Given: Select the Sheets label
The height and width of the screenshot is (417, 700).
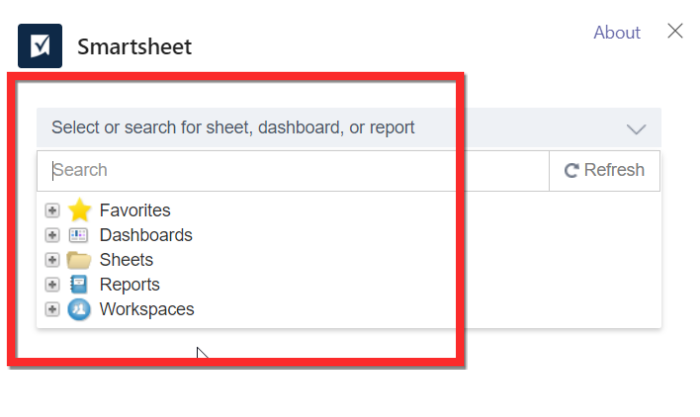Looking at the screenshot, I should click(x=126, y=261).
